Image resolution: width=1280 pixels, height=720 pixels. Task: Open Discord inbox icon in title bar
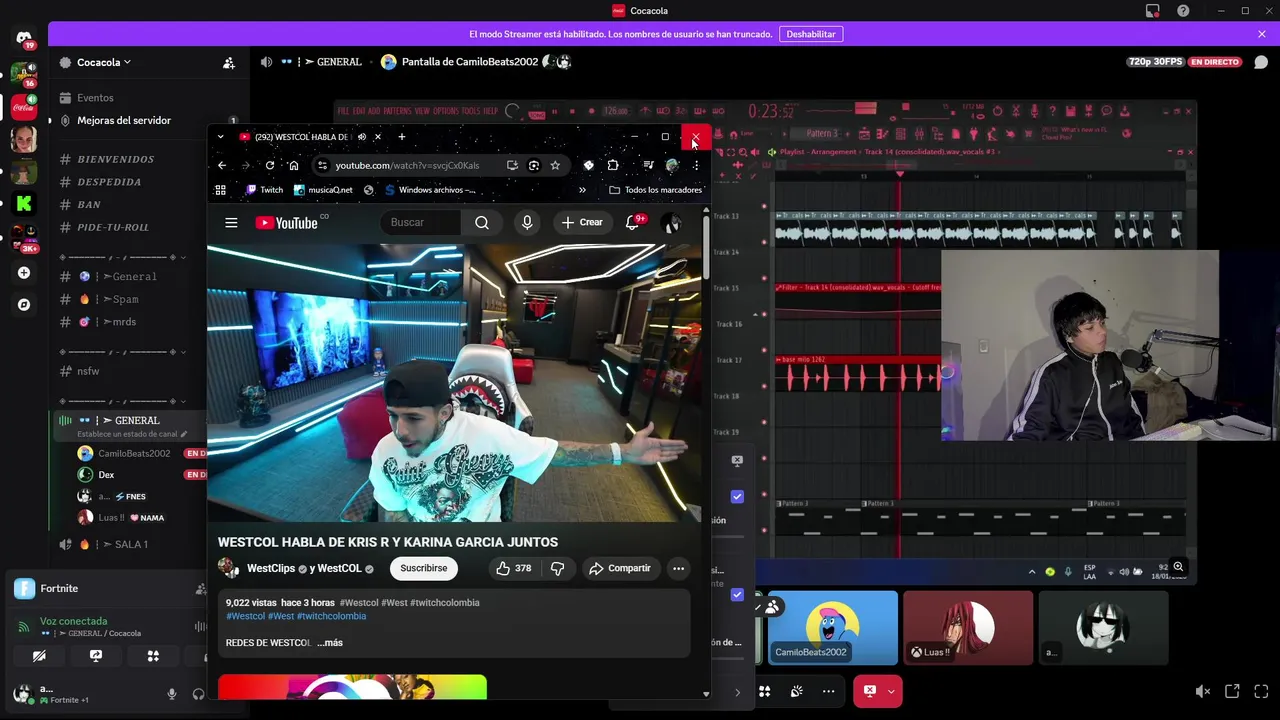(x=1153, y=11)
